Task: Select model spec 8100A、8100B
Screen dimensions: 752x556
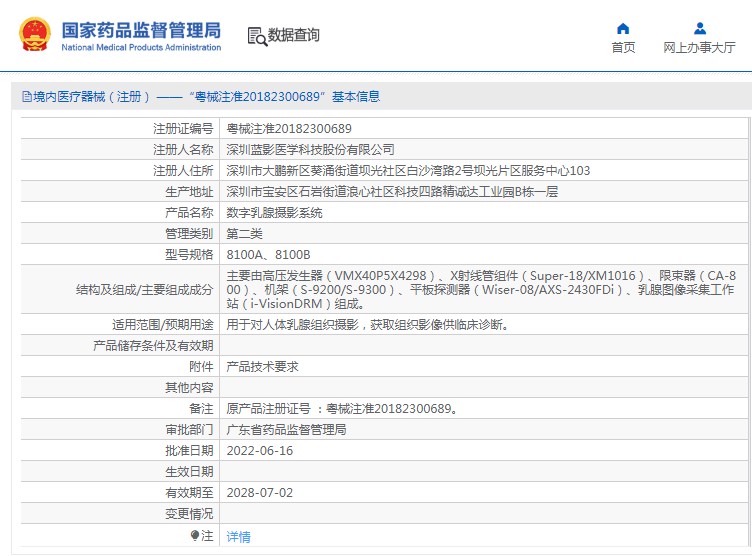Action: (x=269, y=255)
